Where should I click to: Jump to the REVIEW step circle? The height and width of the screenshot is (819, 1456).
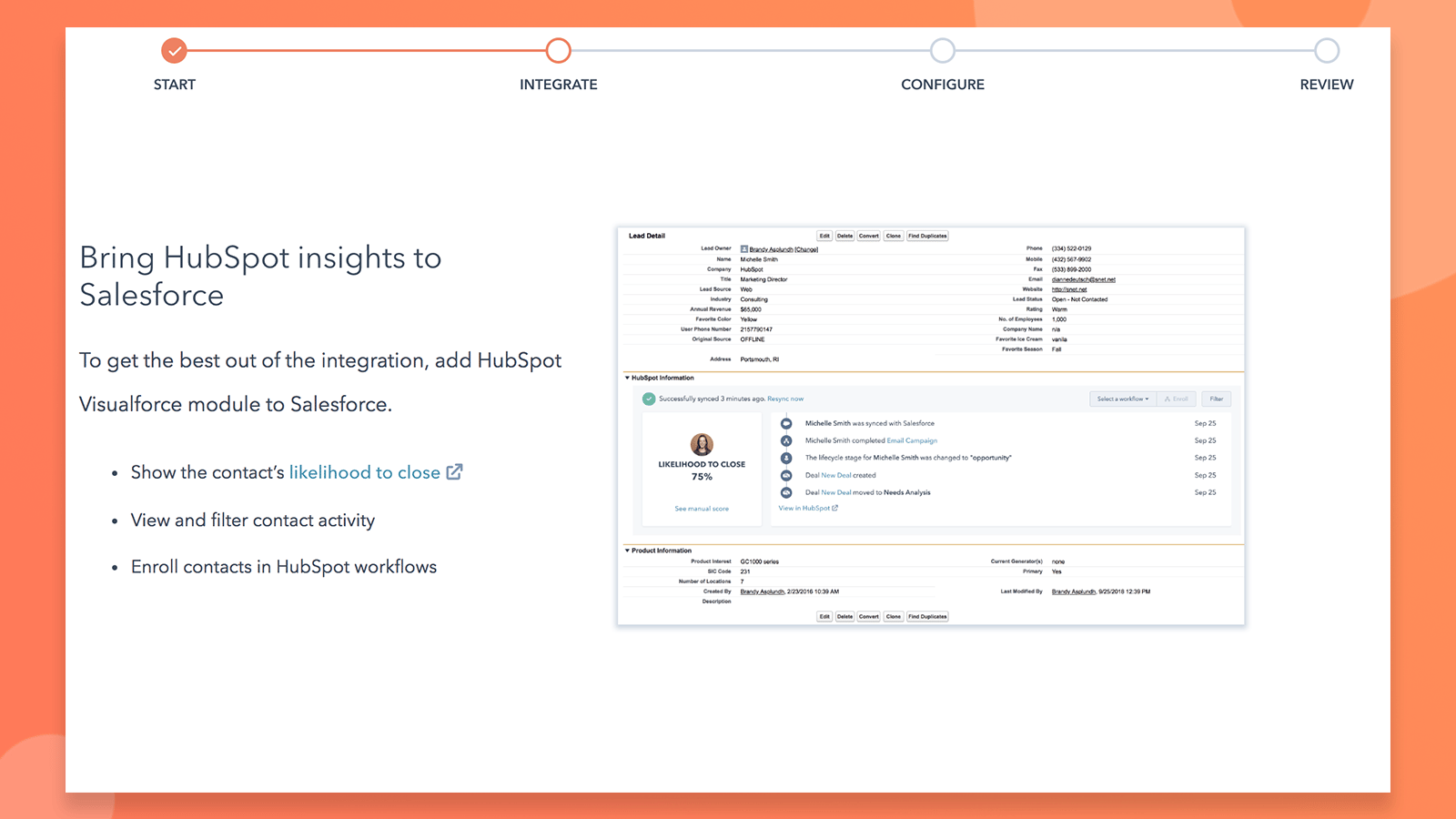(1327, 51)
